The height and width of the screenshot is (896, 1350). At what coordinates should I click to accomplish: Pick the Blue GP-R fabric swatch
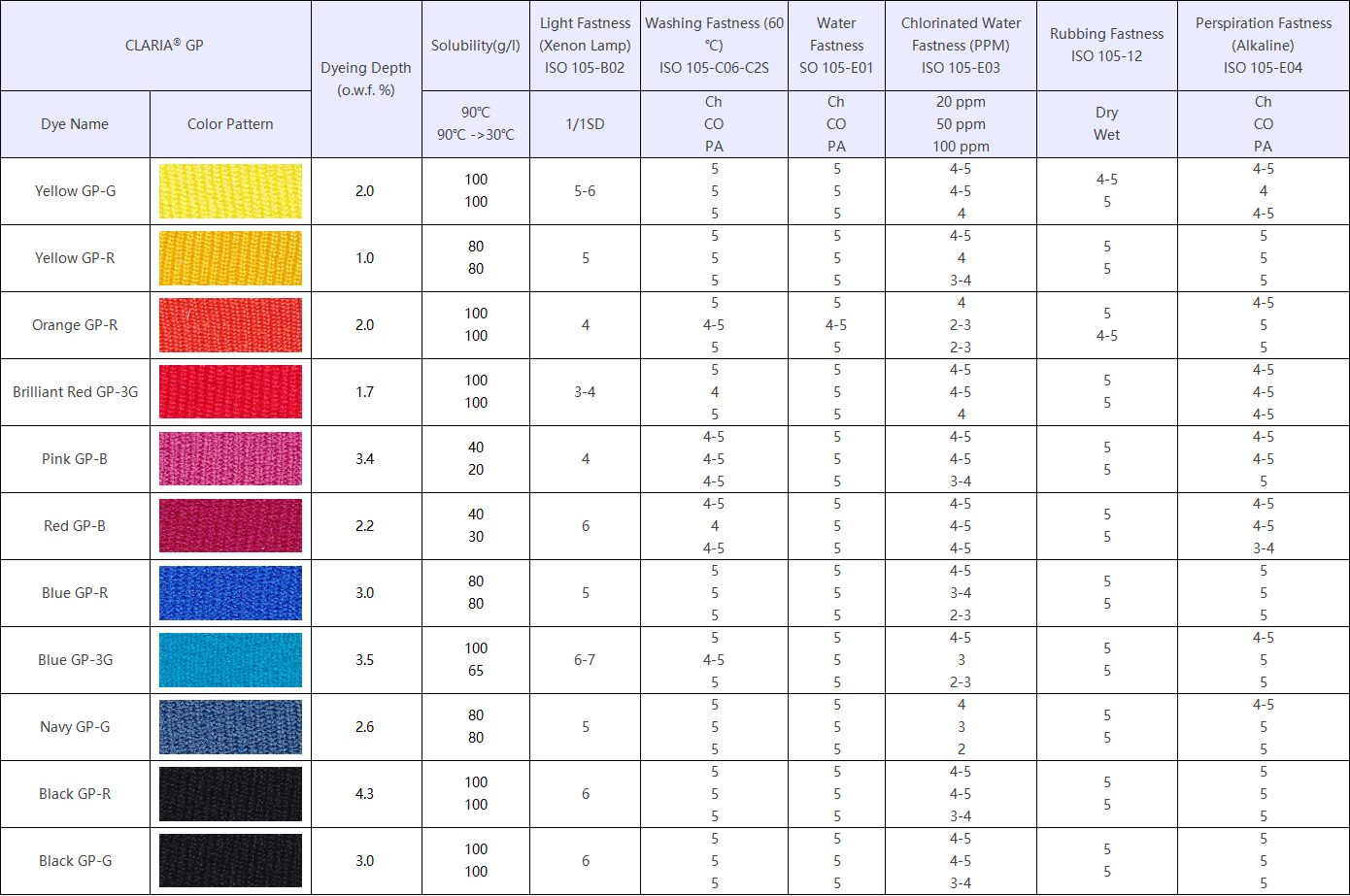click(230, 593)
